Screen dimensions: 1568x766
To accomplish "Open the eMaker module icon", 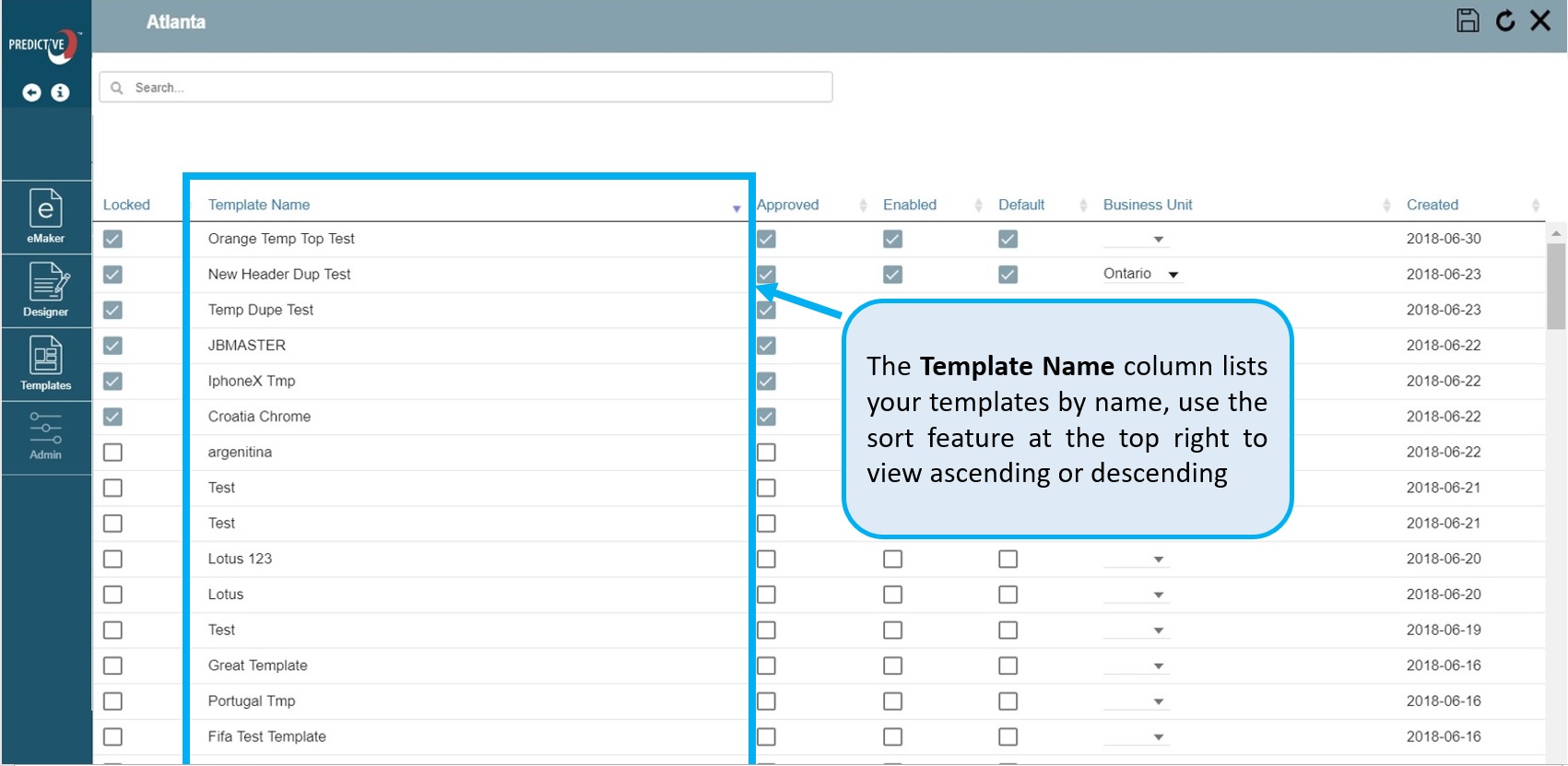I will click(x=45, y=217).
